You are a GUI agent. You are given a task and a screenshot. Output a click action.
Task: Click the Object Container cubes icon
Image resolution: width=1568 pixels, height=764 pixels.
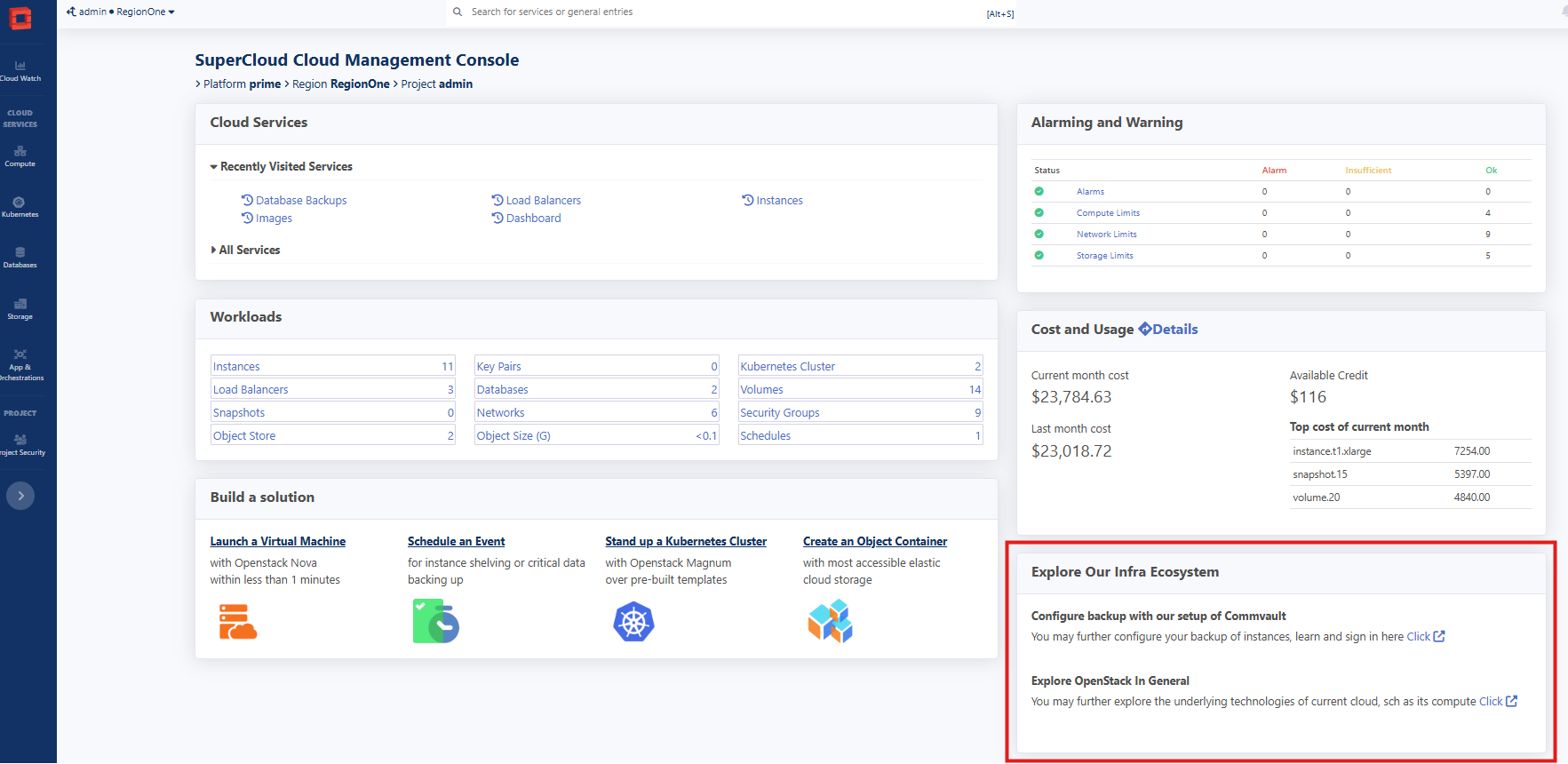(830, 621)
